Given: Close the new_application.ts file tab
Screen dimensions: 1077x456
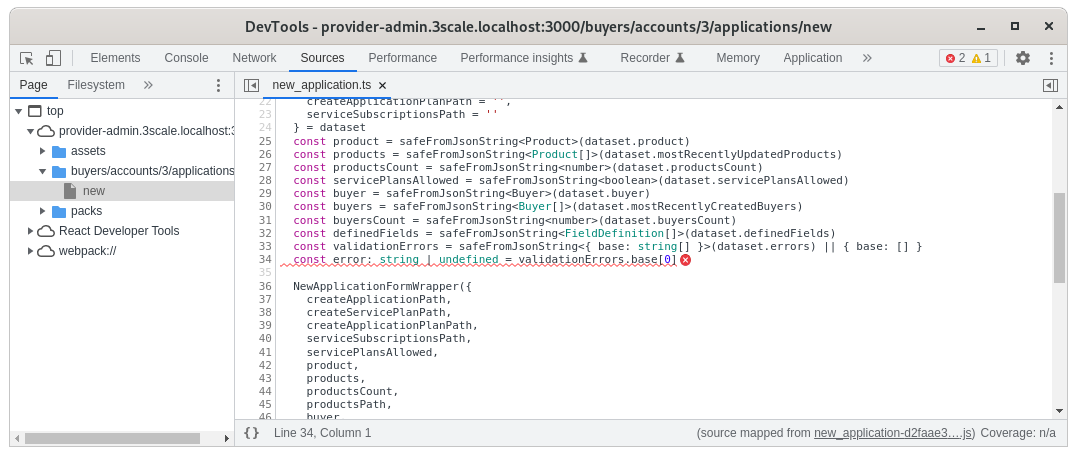Looking at the screenshot, I should point(383,86).
